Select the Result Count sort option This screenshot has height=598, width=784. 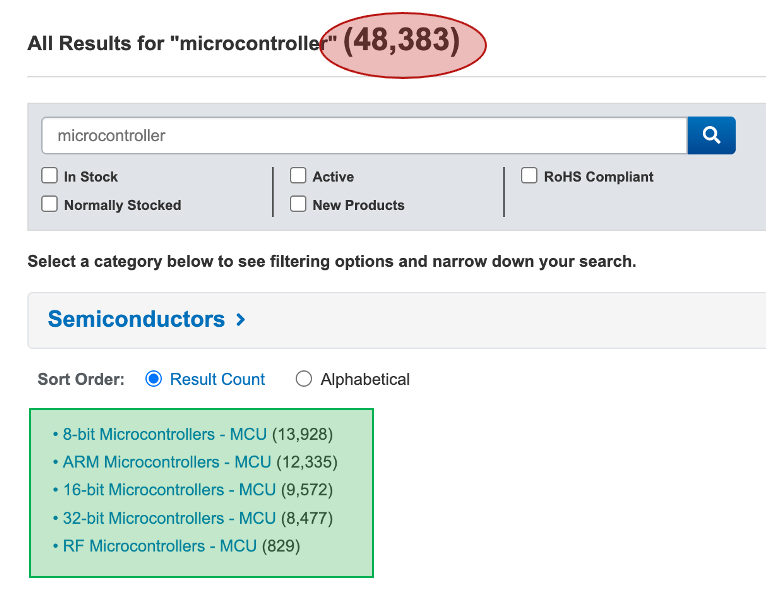point(154,379)
